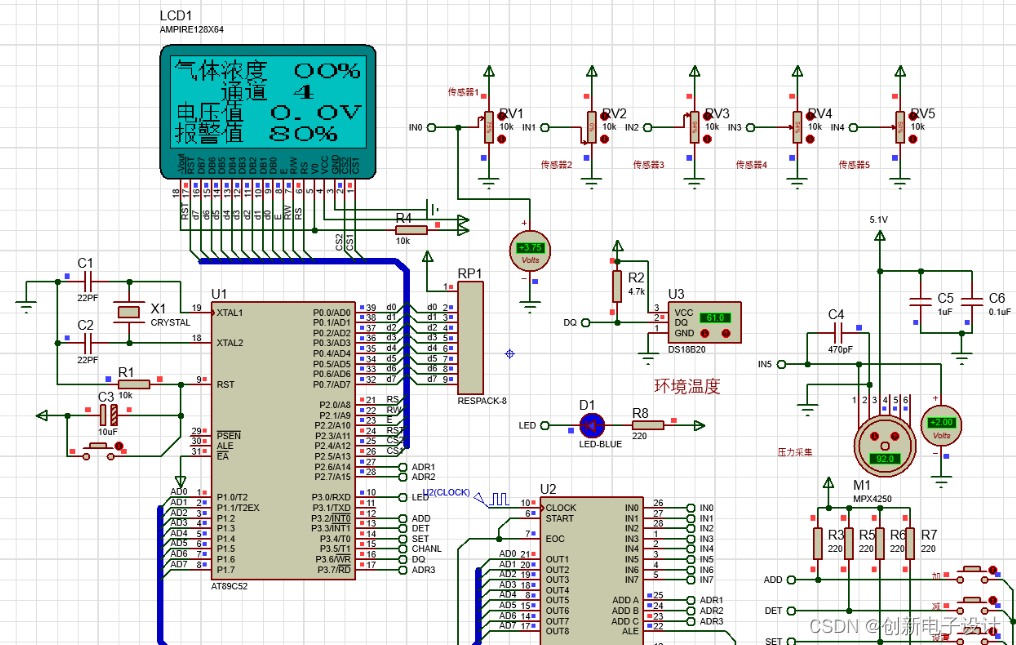Click the 压力采集 text label
This screenshot has width=1016, height=645.
coord(795,452)
